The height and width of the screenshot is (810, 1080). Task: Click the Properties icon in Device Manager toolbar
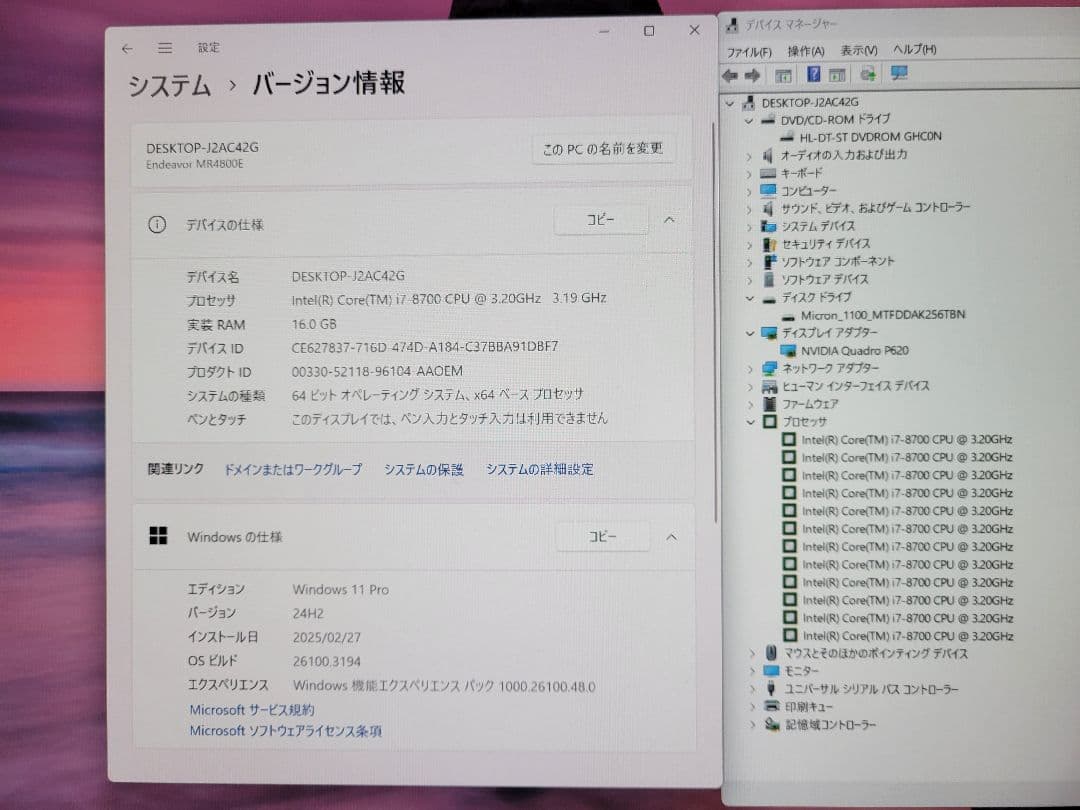tap(836, 76)
